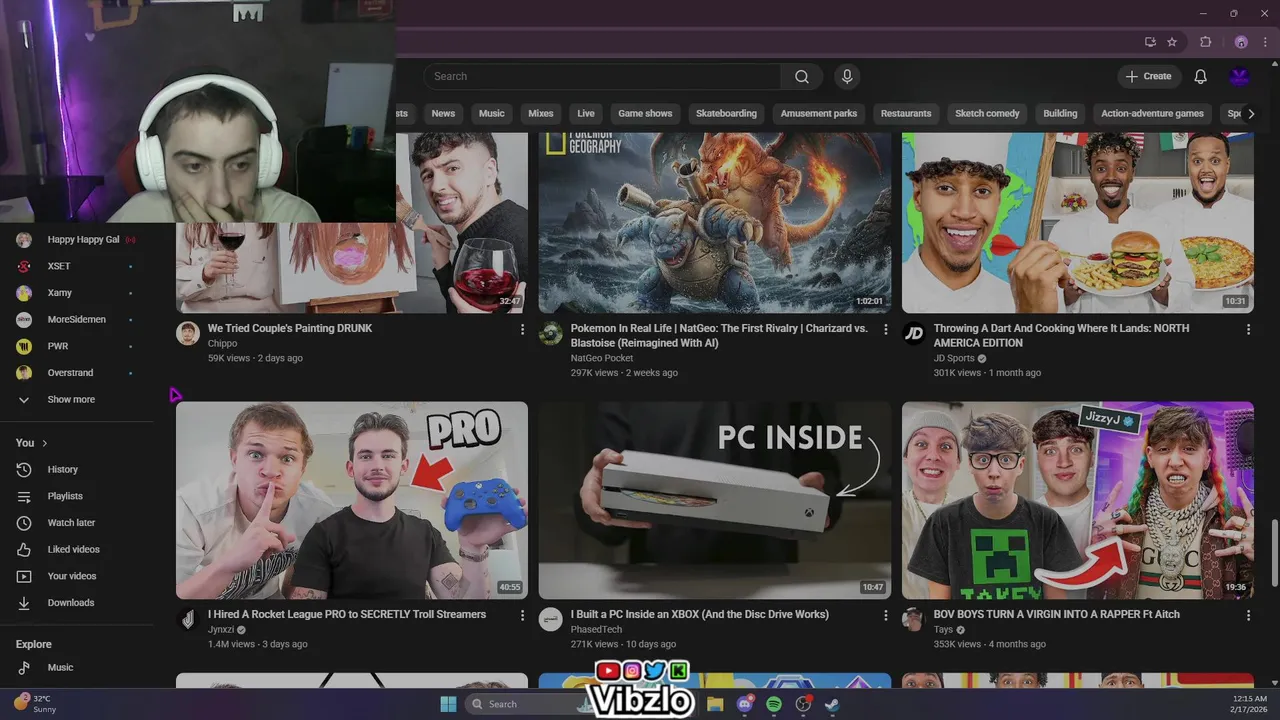Open Steam from the taskbar
This screenshot has height=720, width=1280.
point(832,704)
